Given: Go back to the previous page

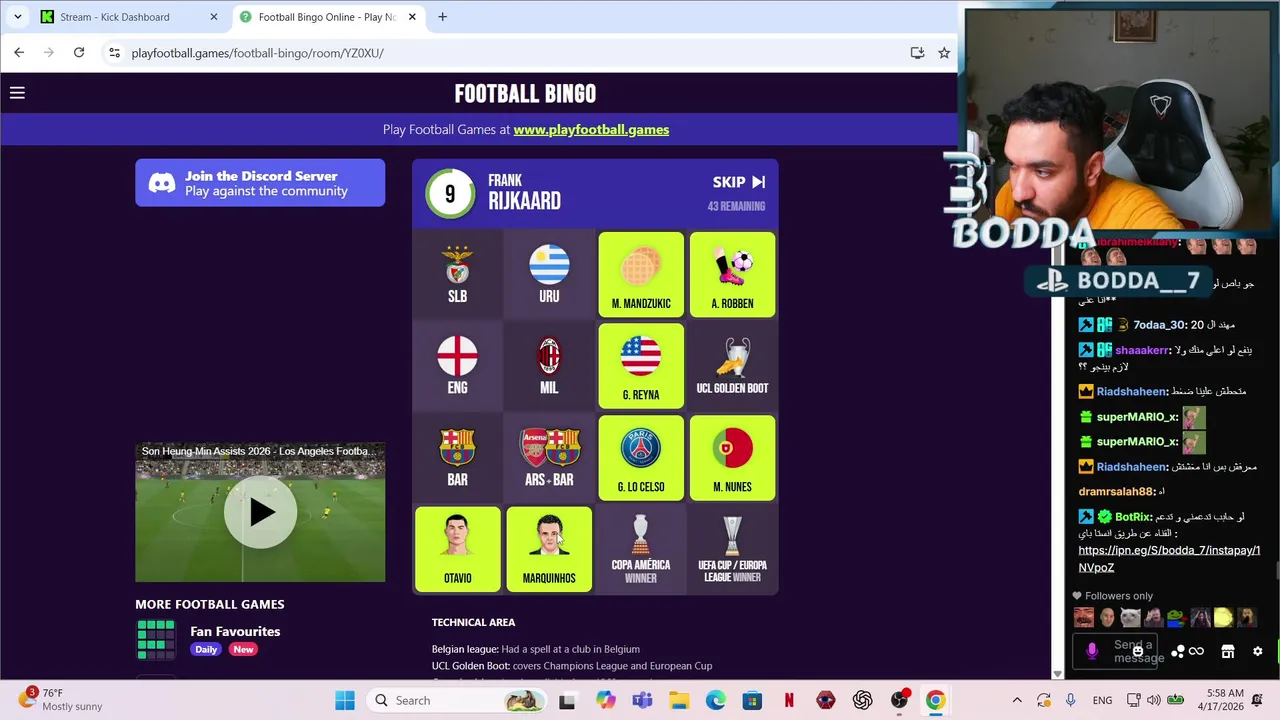Looking at the screenshot, I should (x=19, y=53).
